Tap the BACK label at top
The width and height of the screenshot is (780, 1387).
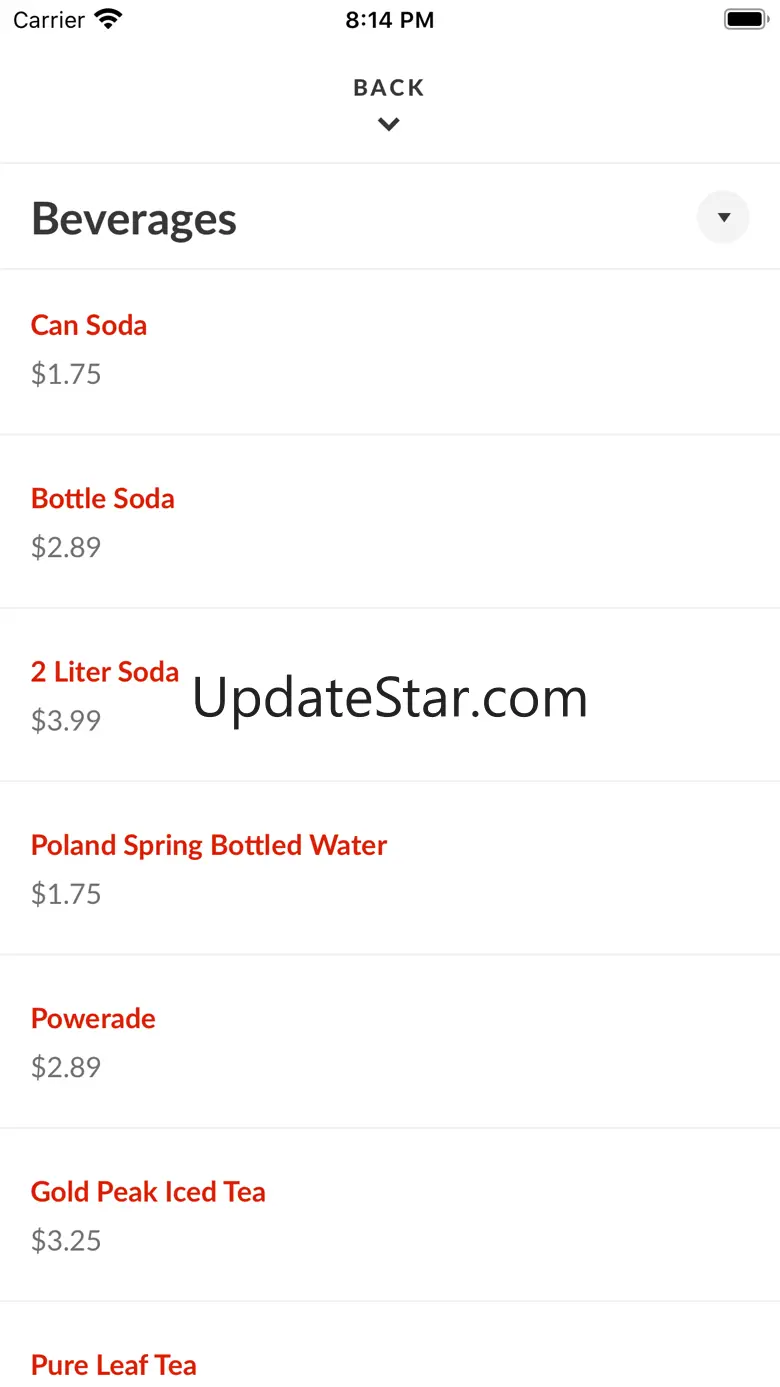pyautogui.click(x=389, y=88)
